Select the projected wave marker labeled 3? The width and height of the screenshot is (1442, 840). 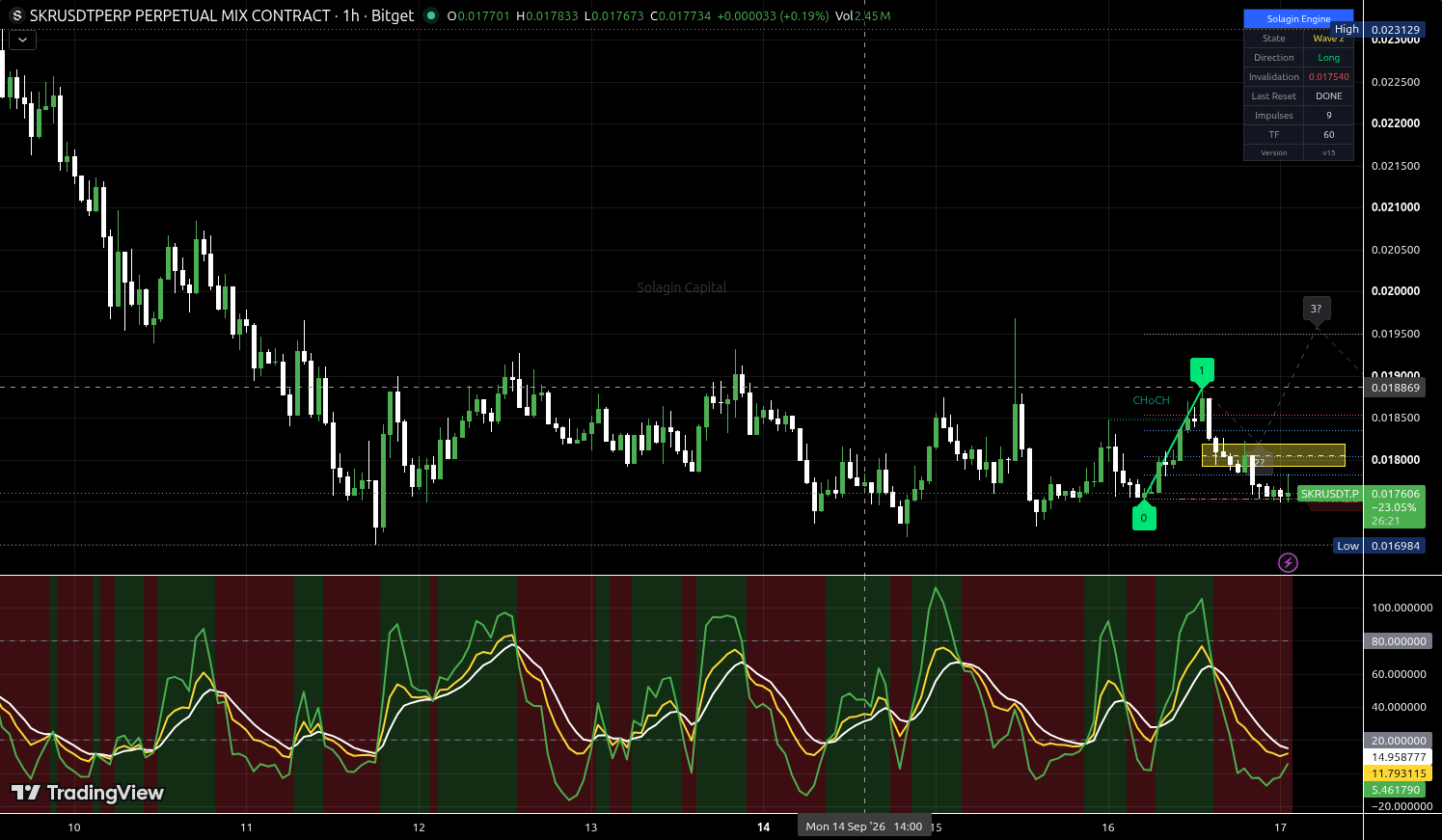[1317, 310]
